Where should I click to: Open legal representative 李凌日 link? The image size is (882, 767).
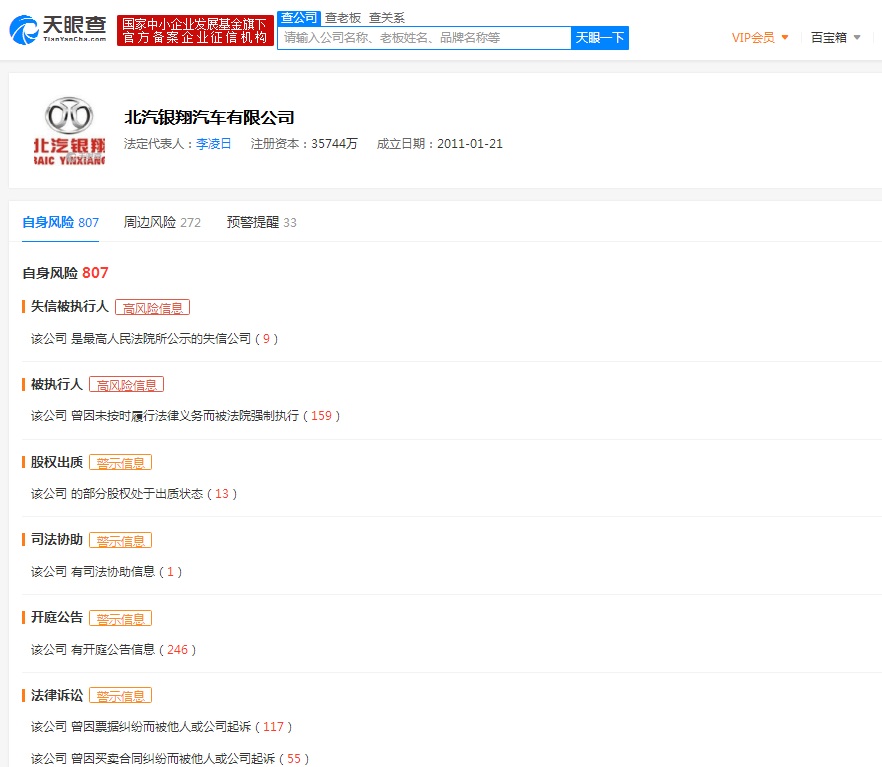click(213, 144)
